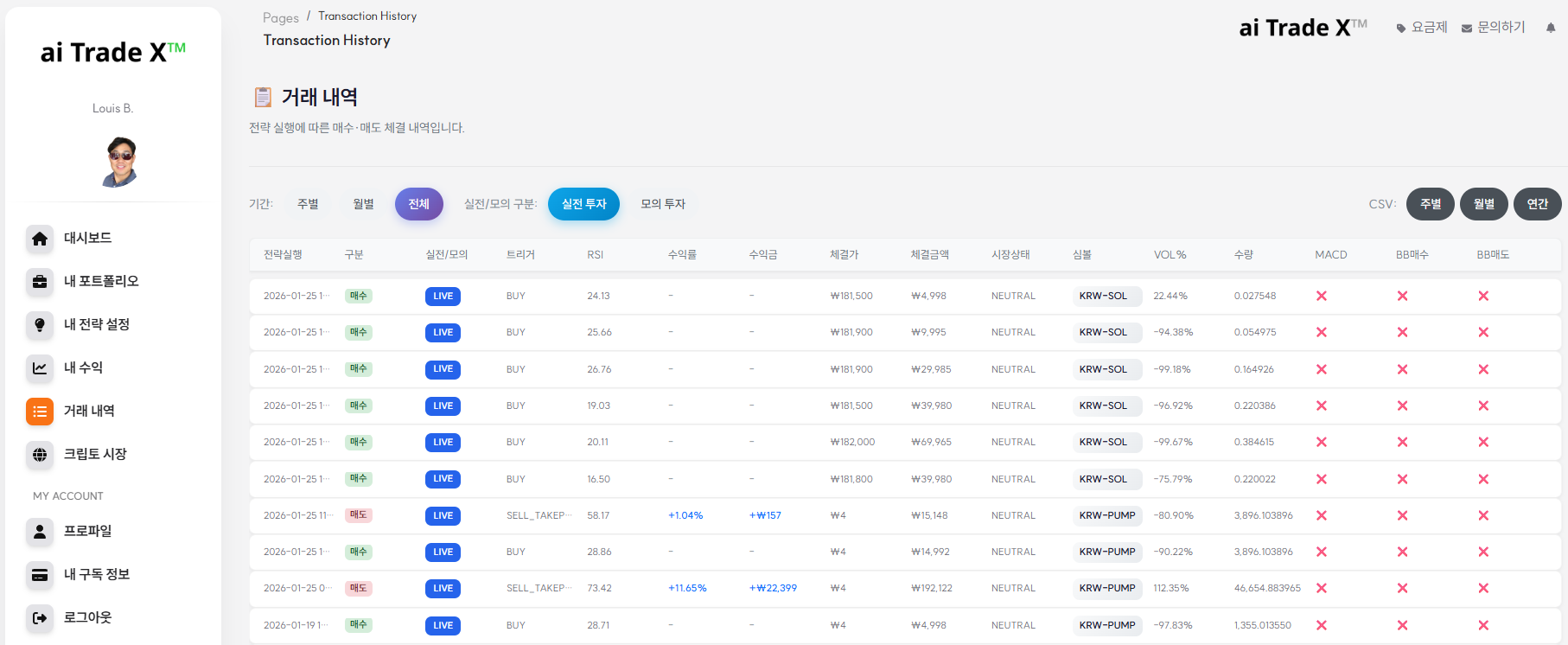
Task: Select the 월별 period filter
Action: 363,204
